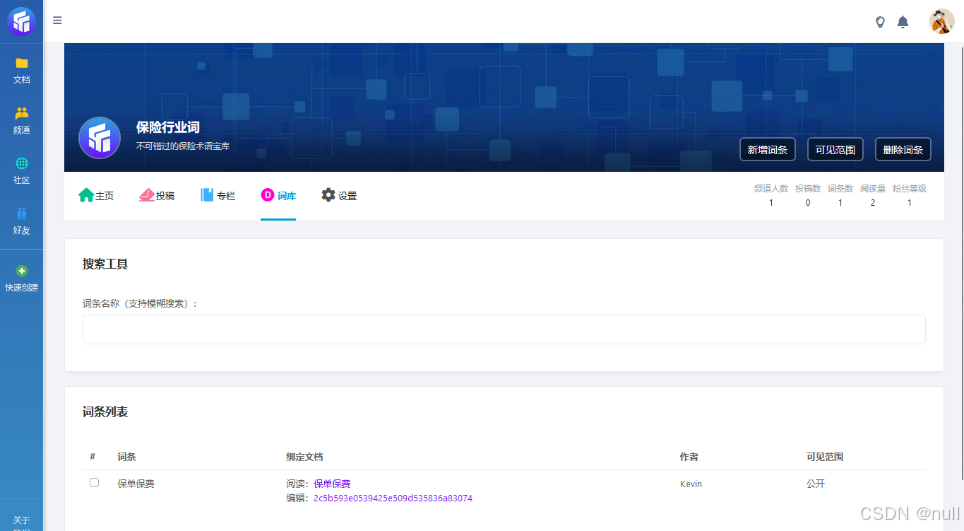This screenshot has width=964, height=531.
Task: Click the 保险行业词 channel logo
Action: 100,138
